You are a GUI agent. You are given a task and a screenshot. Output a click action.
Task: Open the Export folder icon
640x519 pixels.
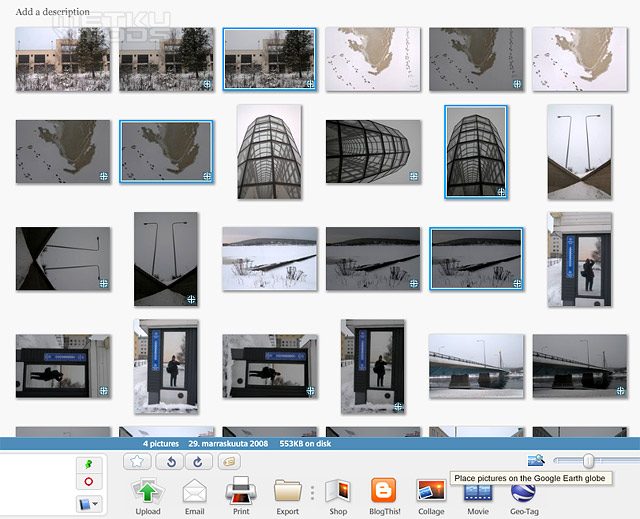(288, 490)
